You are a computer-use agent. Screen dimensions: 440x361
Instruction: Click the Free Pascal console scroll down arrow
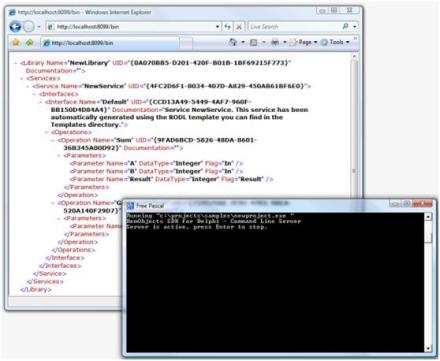click(x=428, y=348)
